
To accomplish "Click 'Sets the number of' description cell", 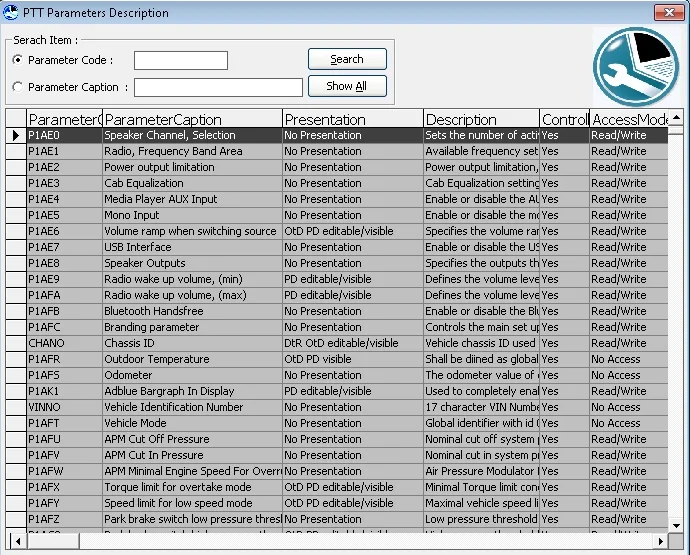I will pos(481,135).
